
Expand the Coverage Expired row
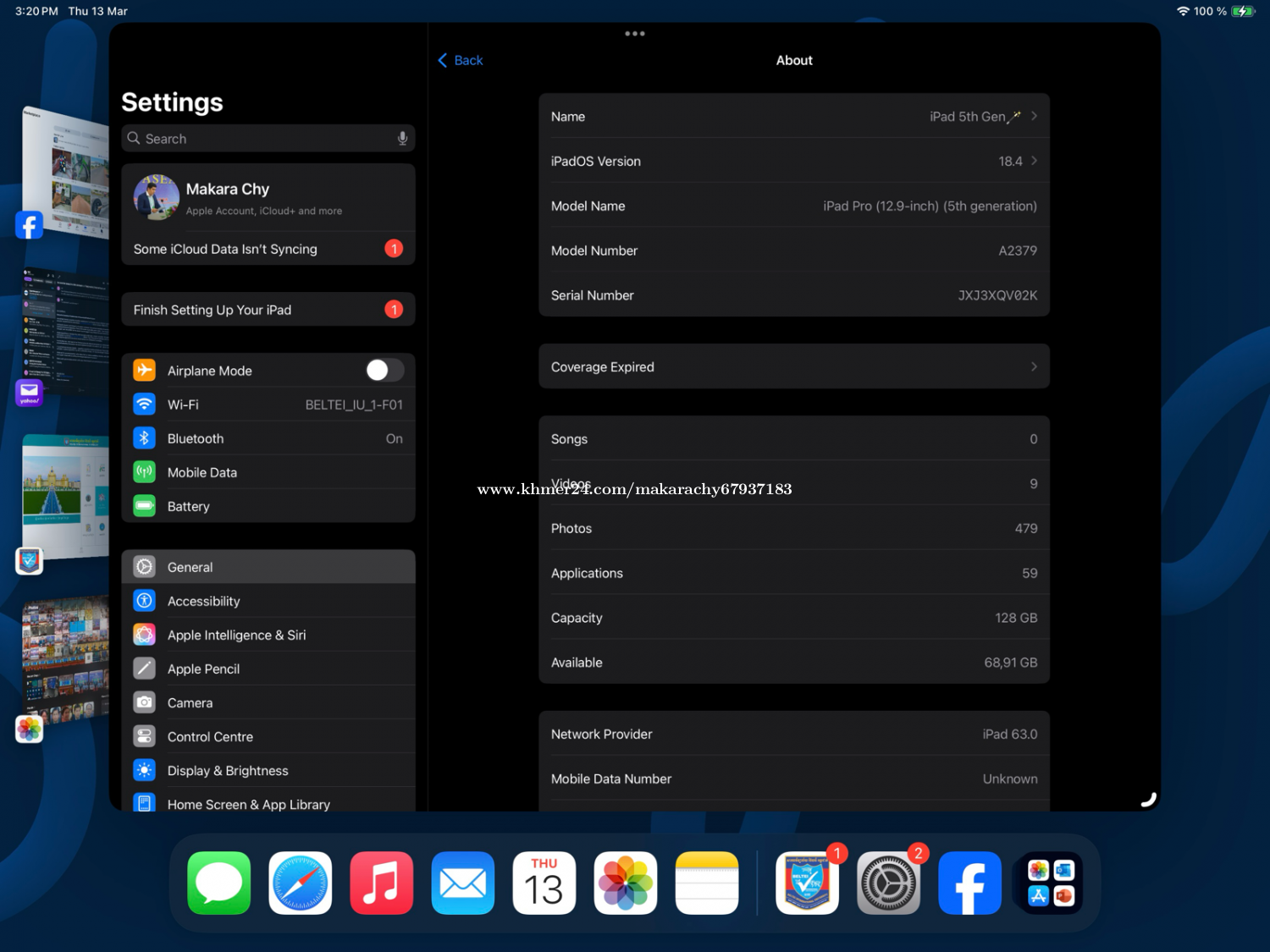coord(793,367)
